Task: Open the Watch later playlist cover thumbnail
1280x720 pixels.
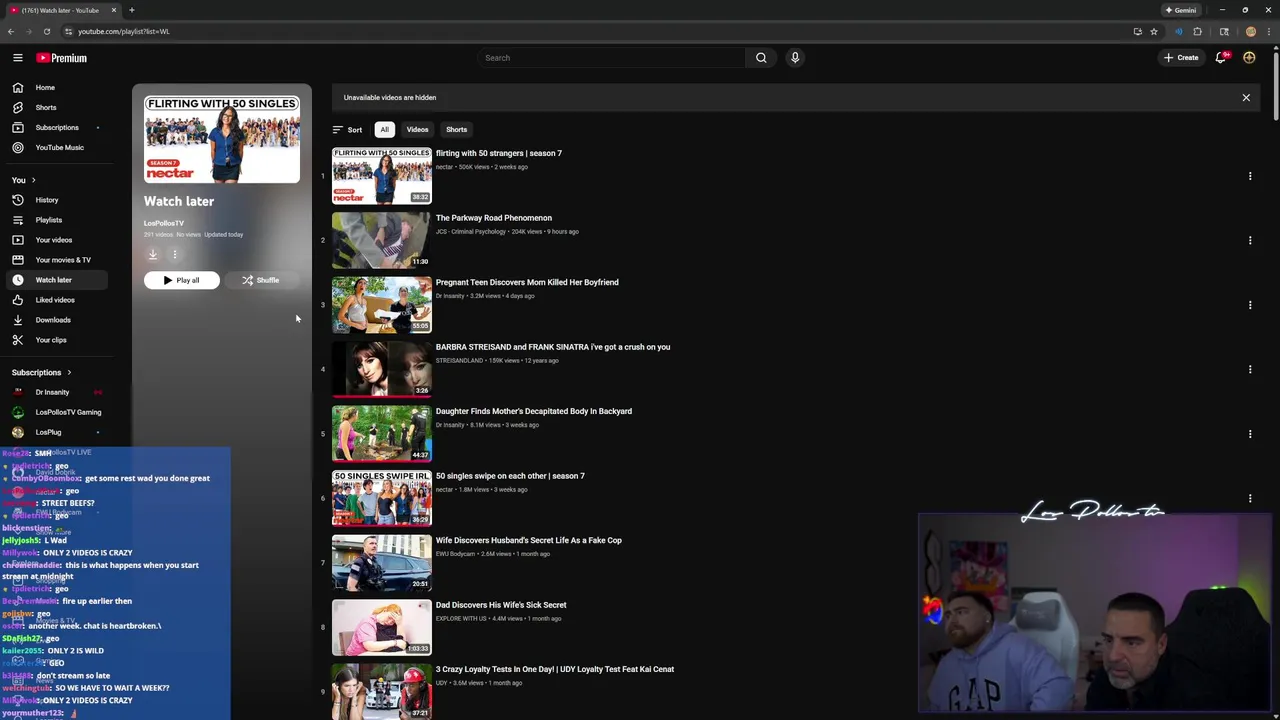Action: click(222, 139)
